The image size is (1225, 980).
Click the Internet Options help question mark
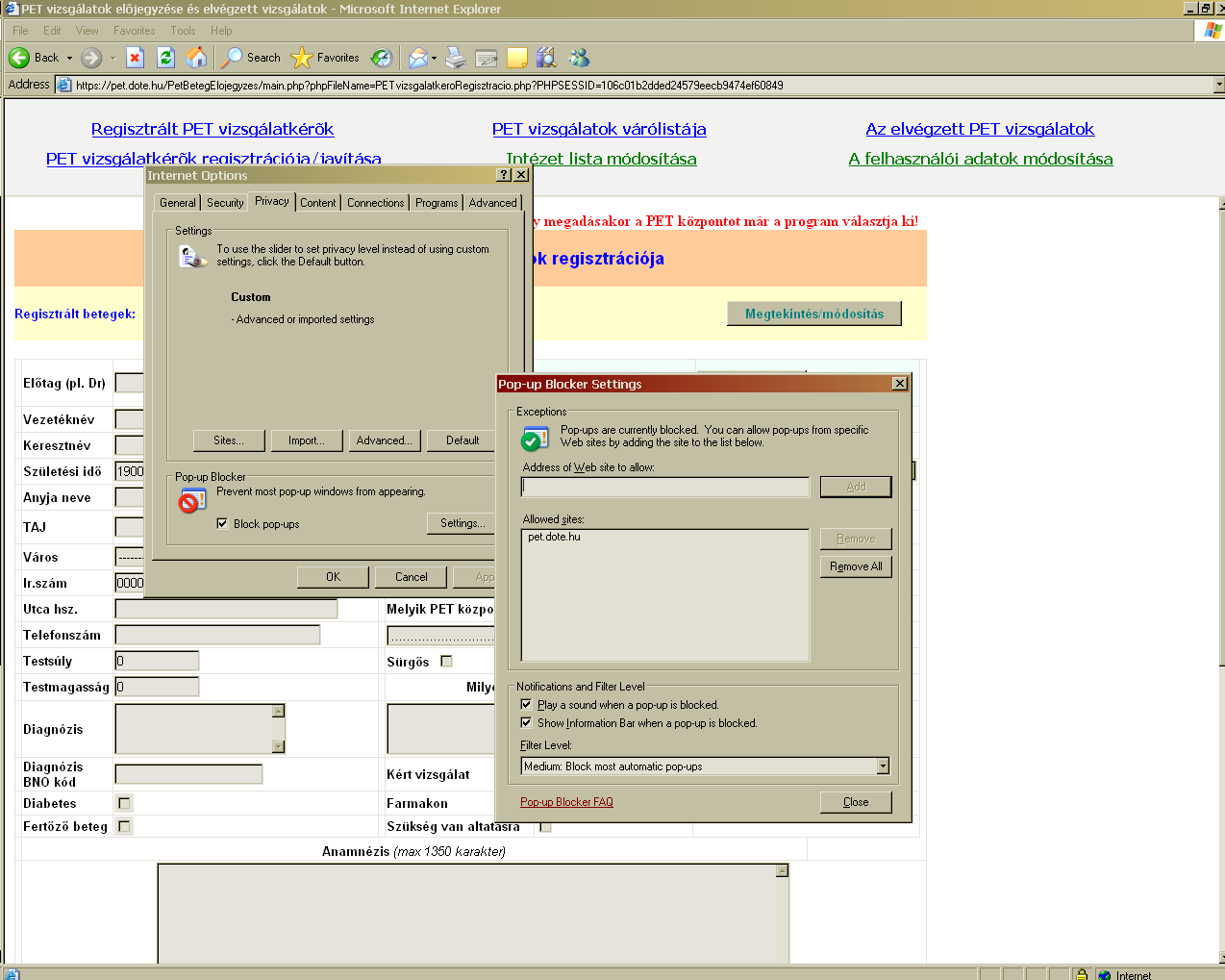[x=504, y=175]
